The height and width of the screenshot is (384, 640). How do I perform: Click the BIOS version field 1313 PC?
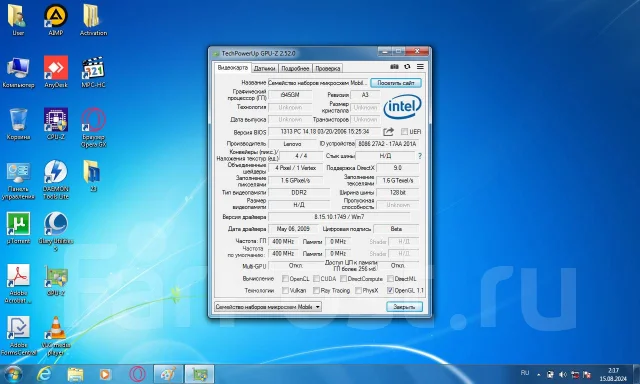[x=324, y=132]
